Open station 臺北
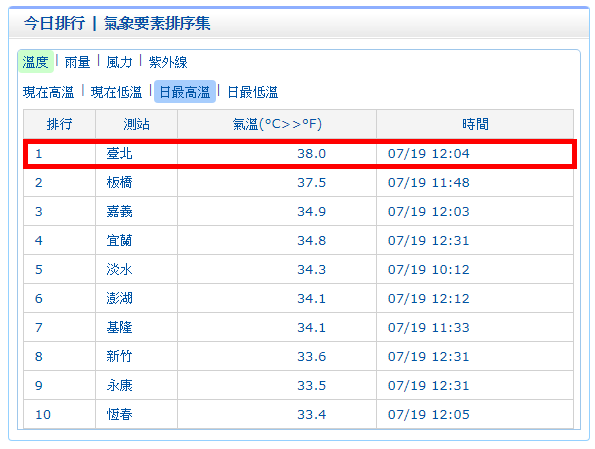Viewport: 595px width, 449px height. point(120,154)
